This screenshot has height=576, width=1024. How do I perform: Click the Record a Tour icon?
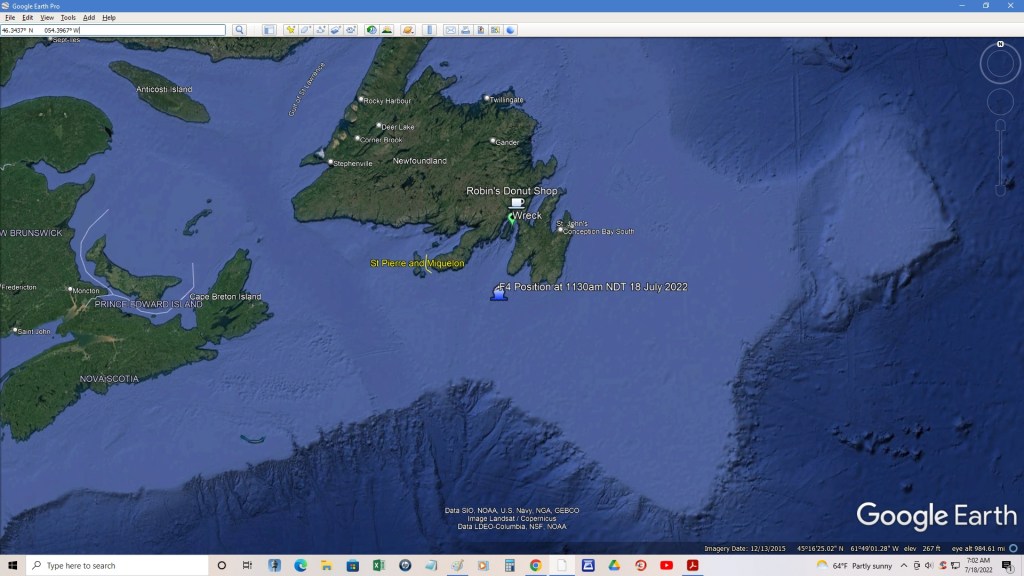(351, 30)
